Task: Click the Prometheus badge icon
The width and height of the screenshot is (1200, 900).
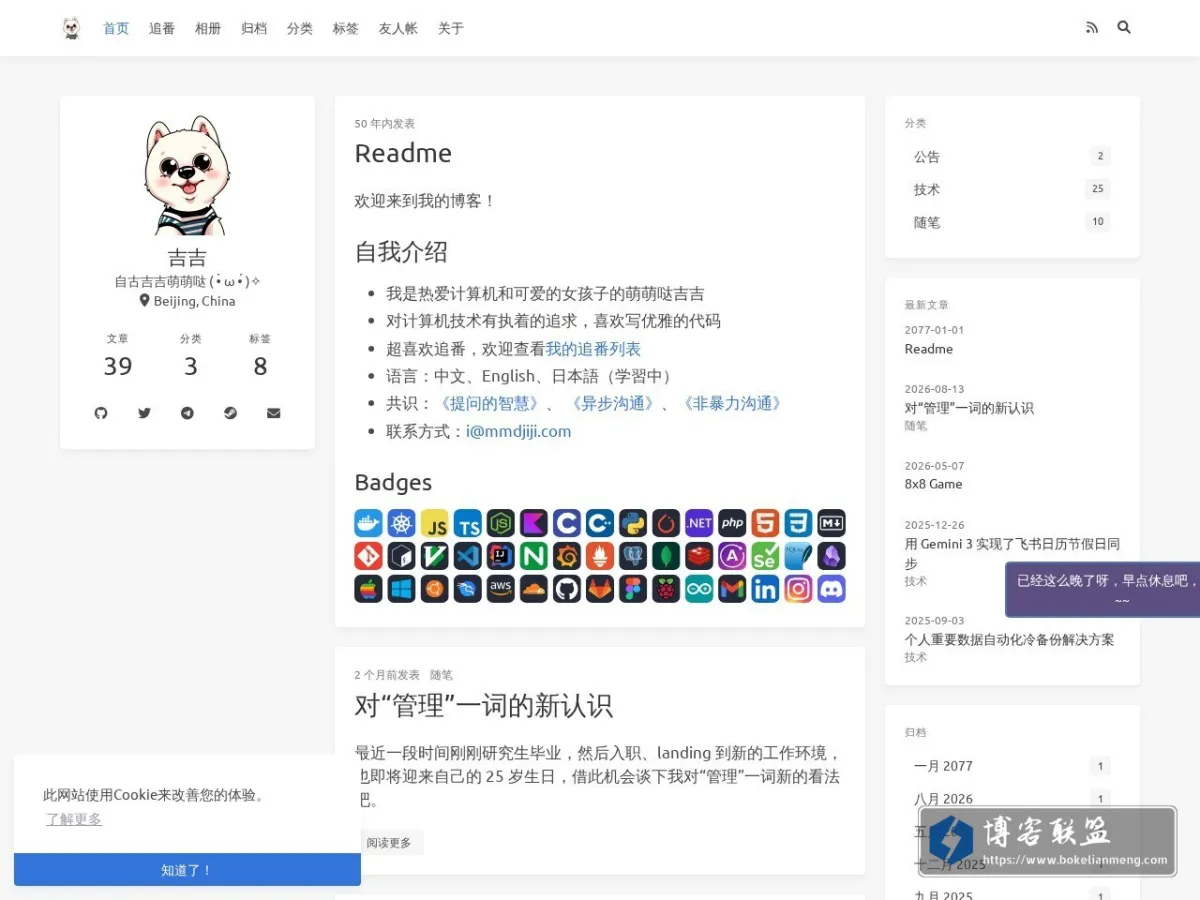Action: click(600, 556)
